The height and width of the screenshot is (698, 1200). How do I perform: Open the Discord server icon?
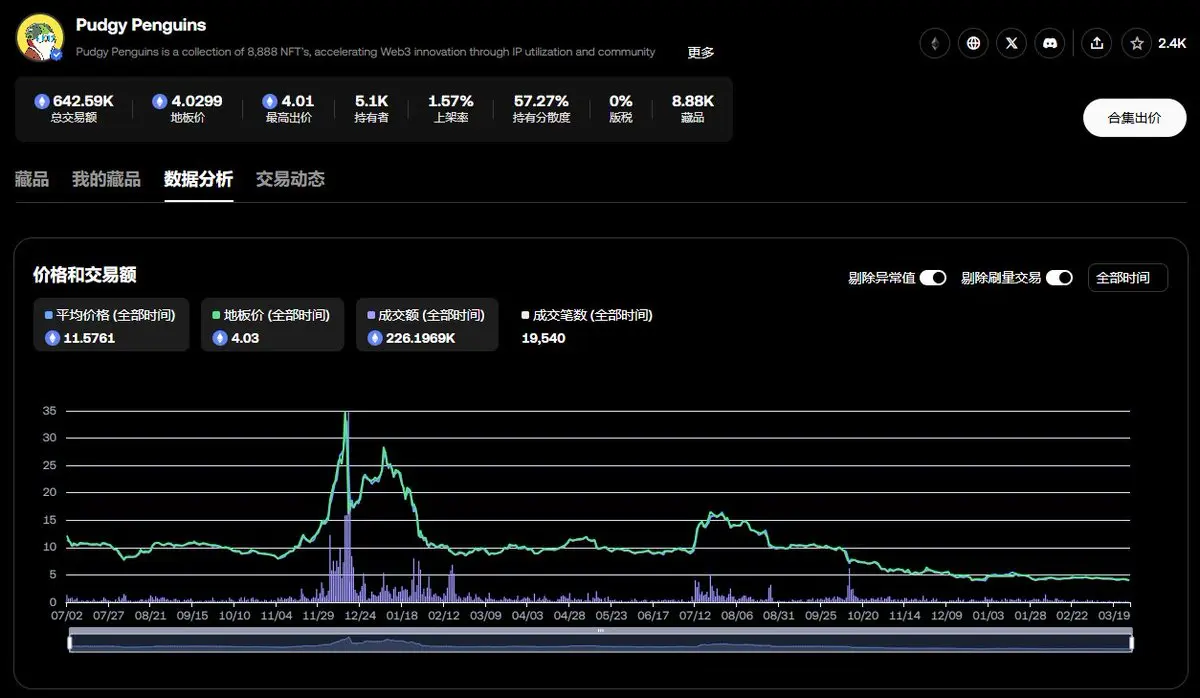pos(1049,43)
